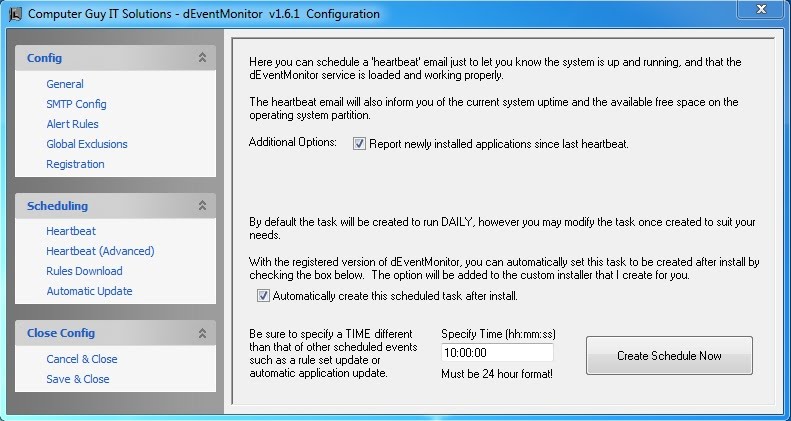
Task: Open Rules Download scheduling
Action: click(x=84, y=271)
